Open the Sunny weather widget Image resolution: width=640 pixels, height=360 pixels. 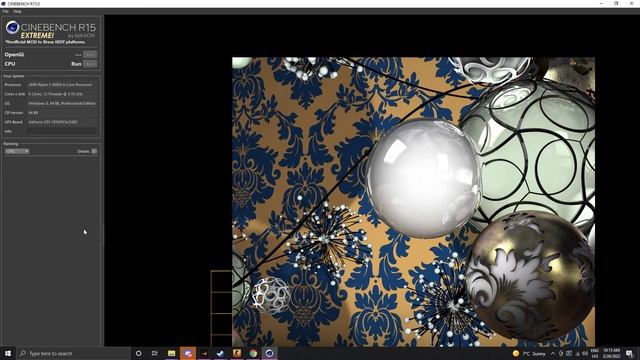coord(529,353)
